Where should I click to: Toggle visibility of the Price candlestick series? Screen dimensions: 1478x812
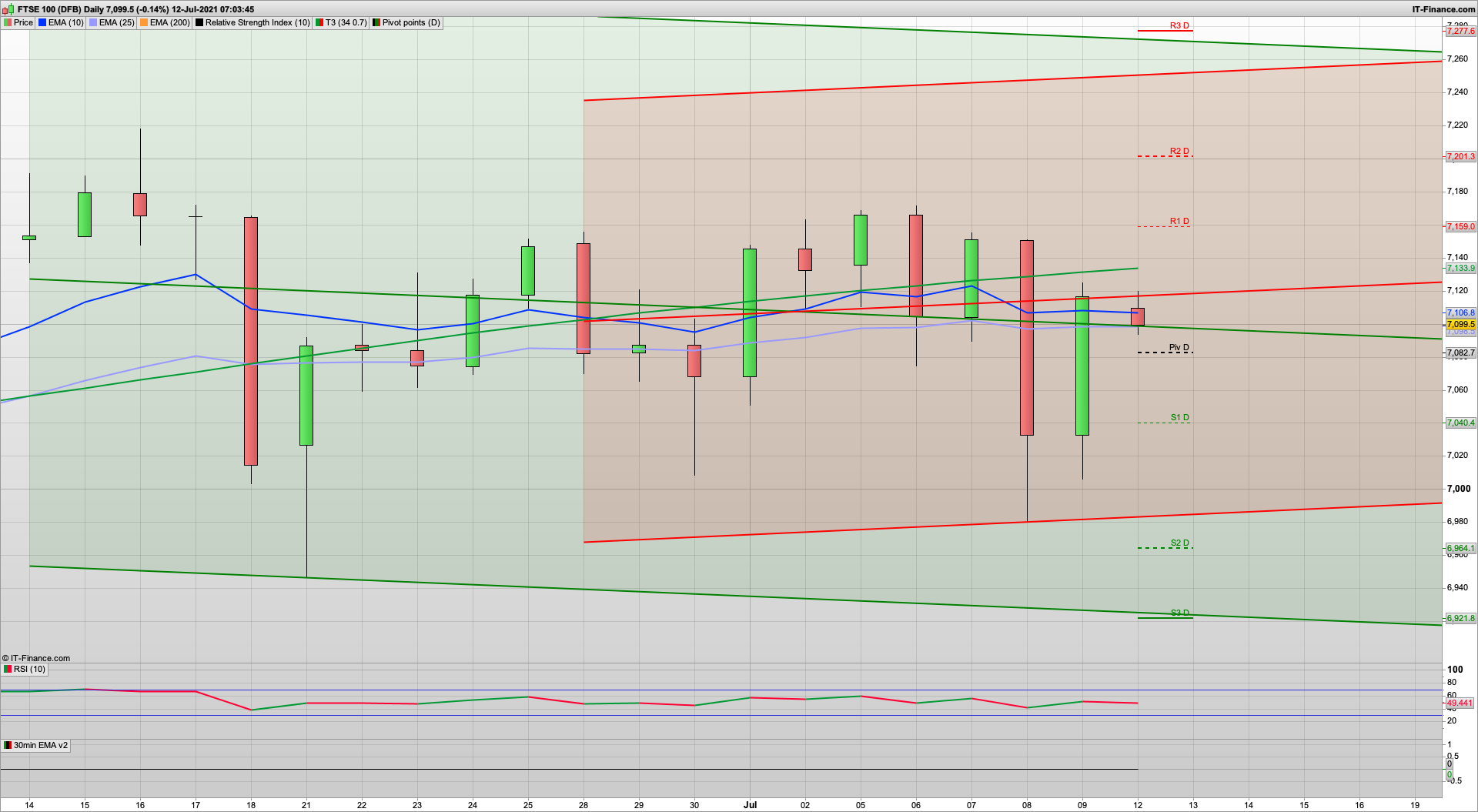(8, 22)
